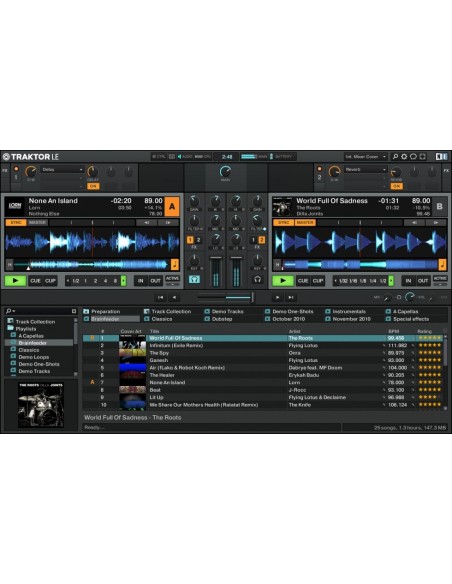Click deck A channel volume fader
The image size is (452, 584).
[x=216, y=272]
